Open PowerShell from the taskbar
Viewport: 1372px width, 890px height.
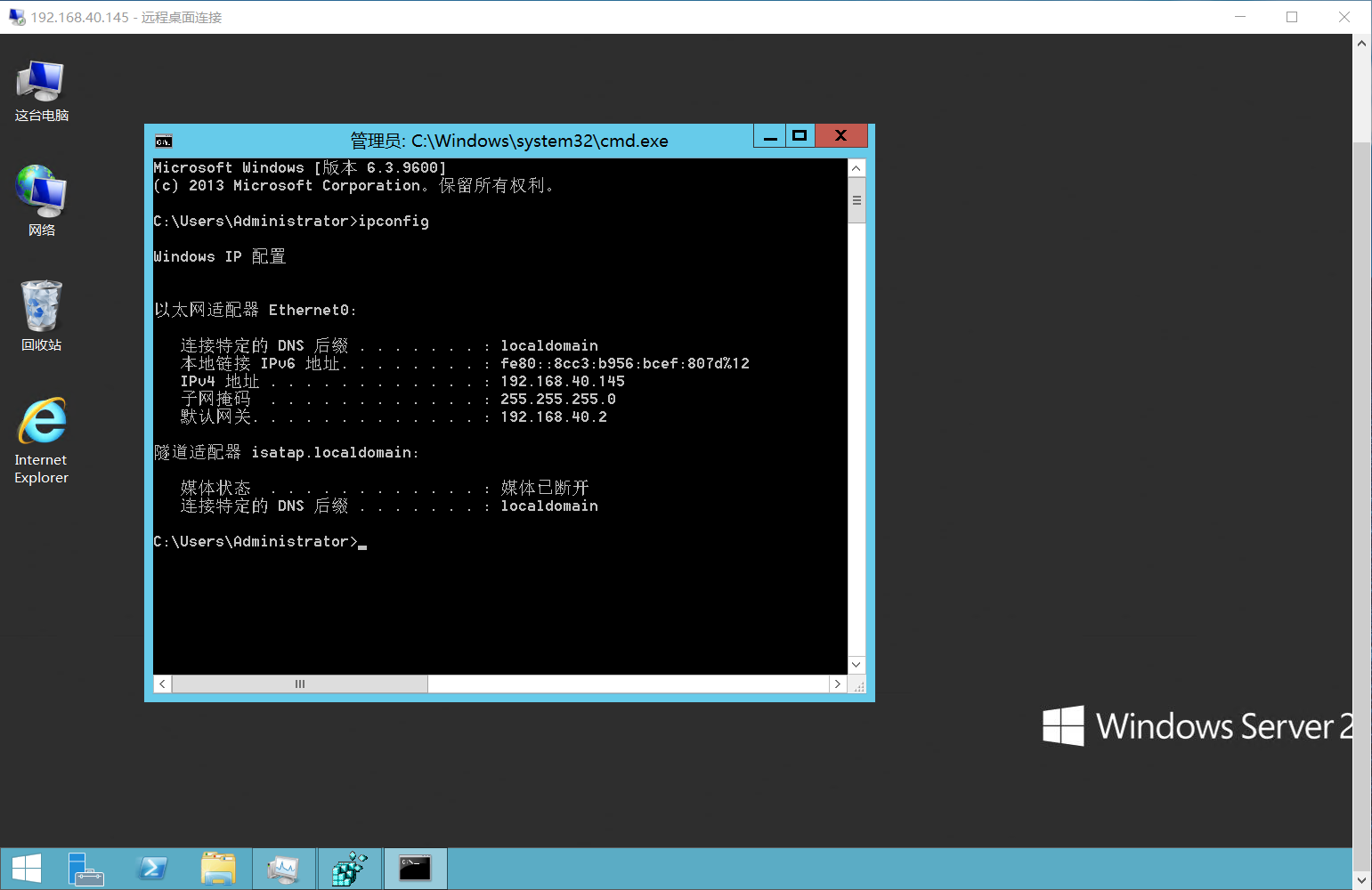(x=152, y=869)
